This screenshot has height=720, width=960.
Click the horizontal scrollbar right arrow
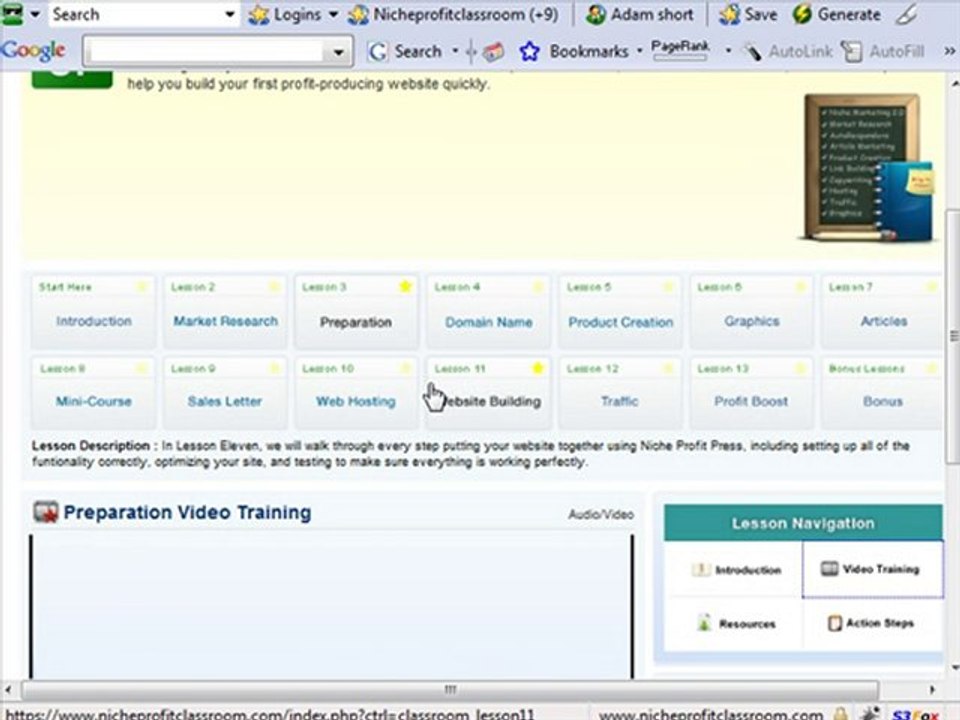click(932, 689)
